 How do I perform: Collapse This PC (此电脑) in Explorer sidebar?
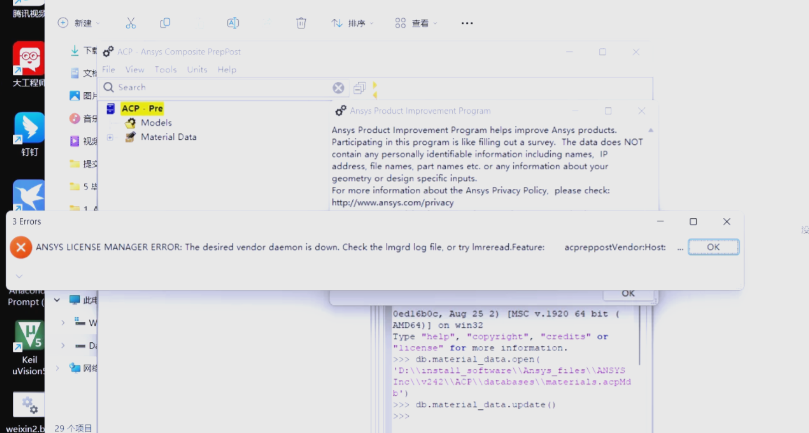57,300
